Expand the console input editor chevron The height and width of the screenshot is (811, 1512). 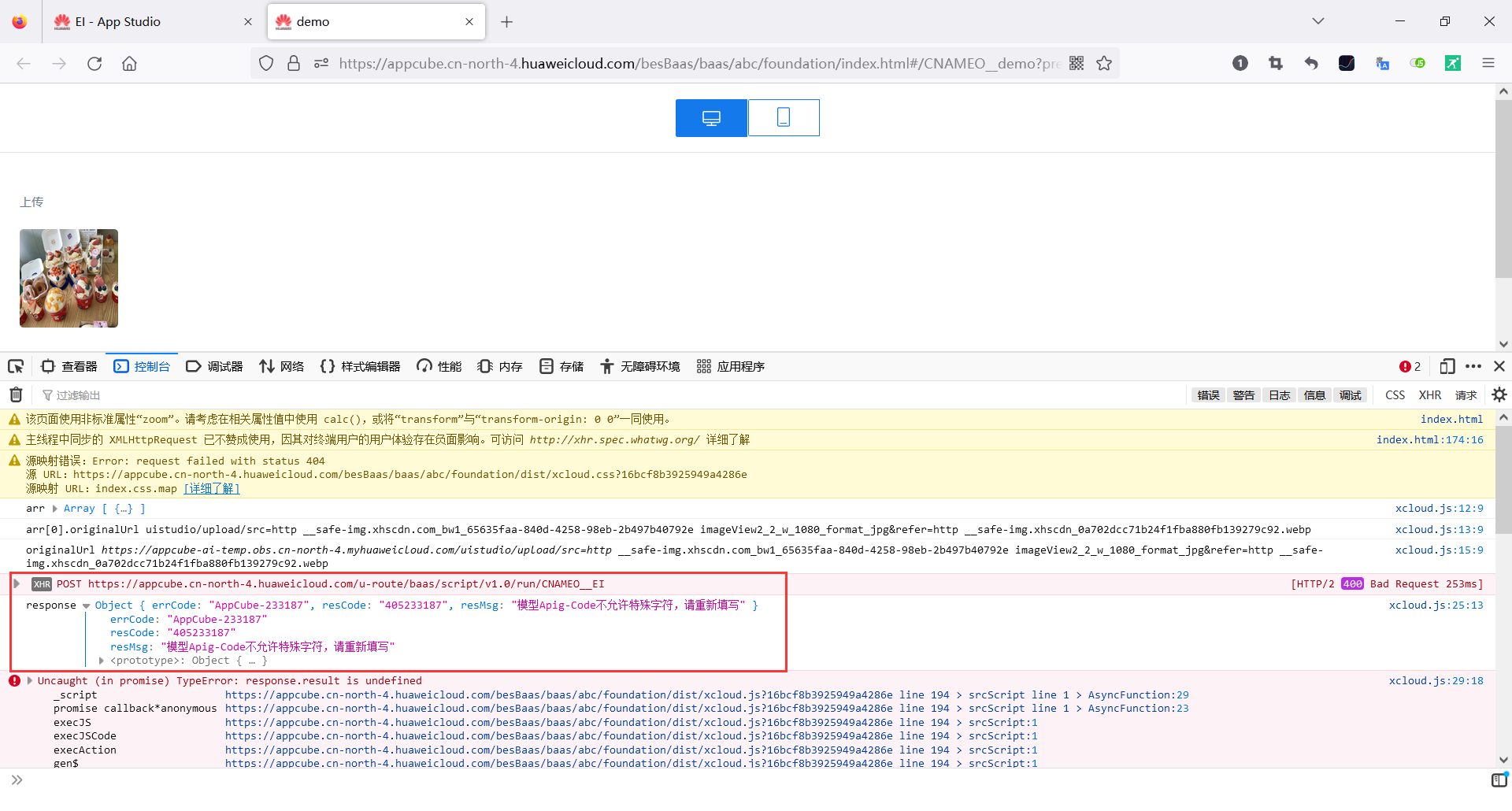[17, 780]
